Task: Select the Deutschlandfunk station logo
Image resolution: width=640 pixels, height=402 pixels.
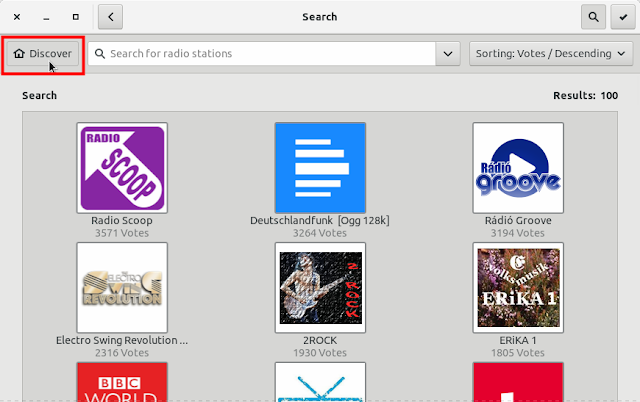Action: click(320, 168)
